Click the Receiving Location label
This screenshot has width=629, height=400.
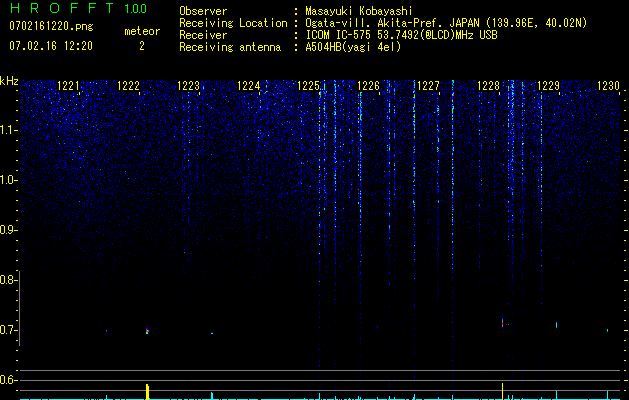coord(233,23)
